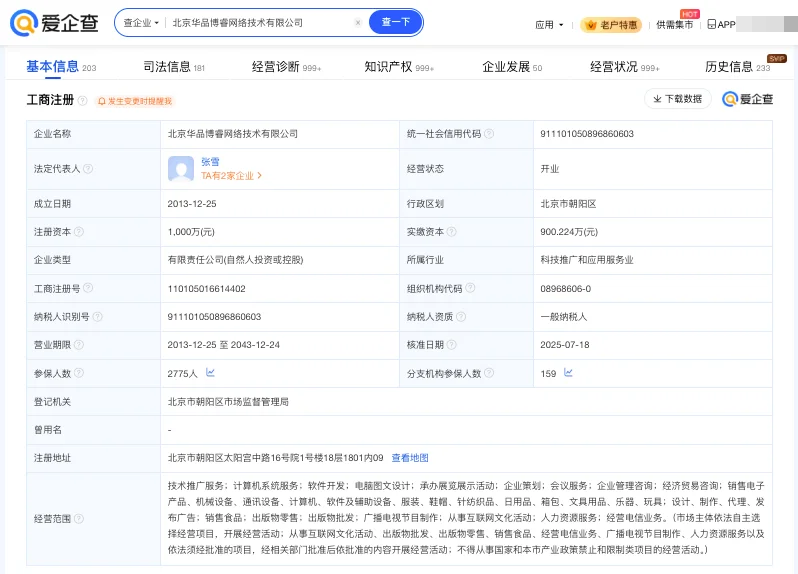Viewport: 798px width, 574px height.
Task: Click help icon next to 注册资本
Action: (x=79, y=232)
